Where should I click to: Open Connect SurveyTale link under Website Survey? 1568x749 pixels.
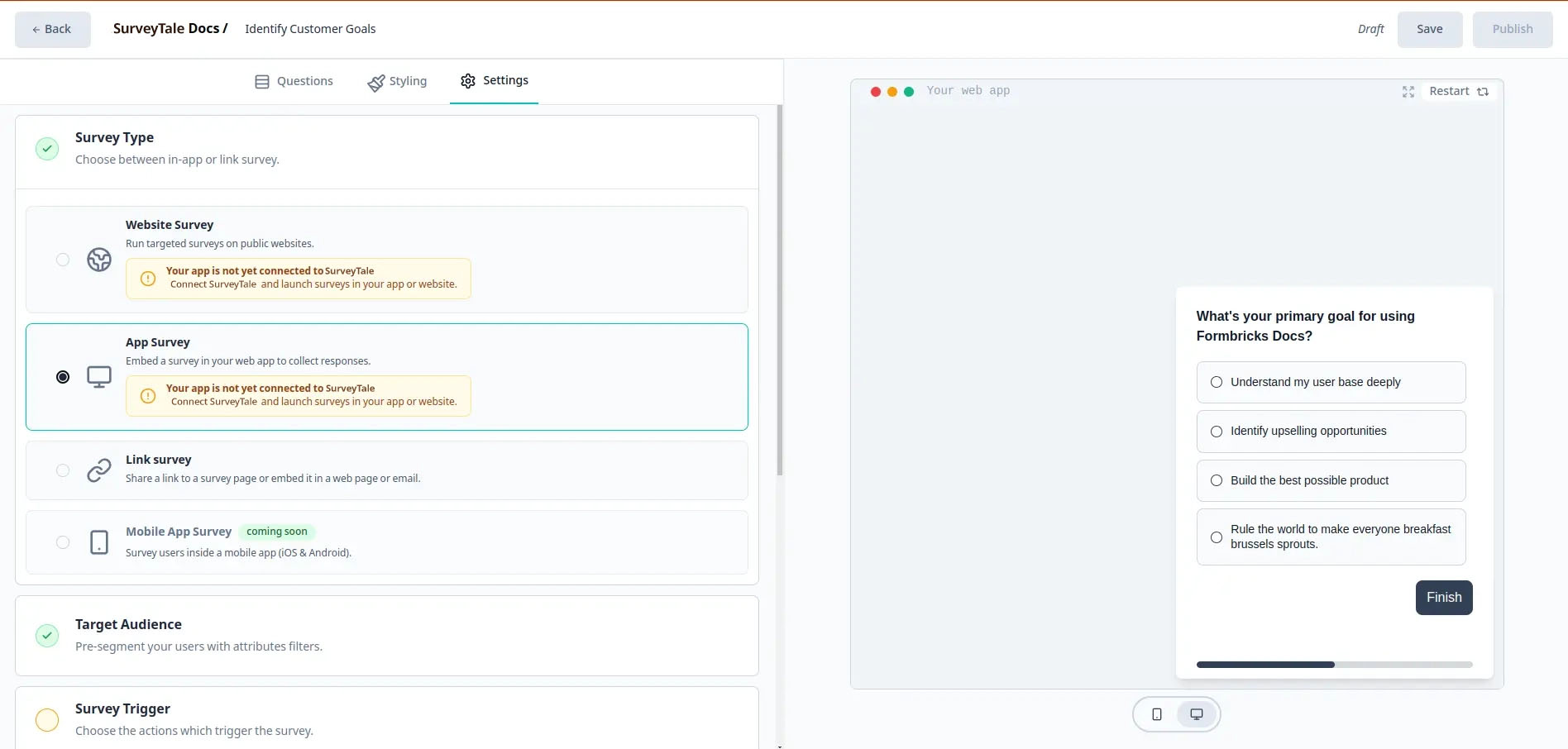coord(213,284)
